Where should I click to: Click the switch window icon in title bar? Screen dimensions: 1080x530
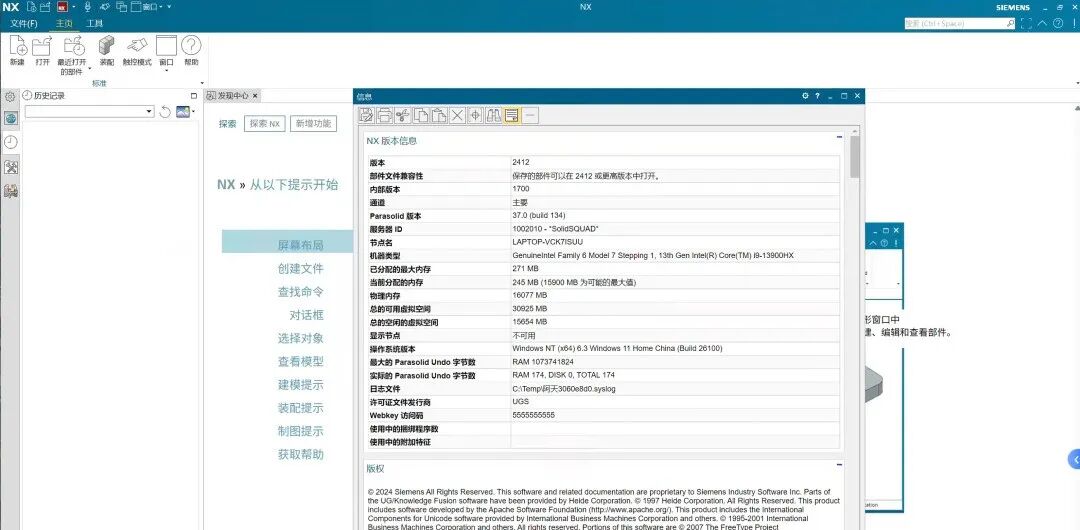[122, 7]
